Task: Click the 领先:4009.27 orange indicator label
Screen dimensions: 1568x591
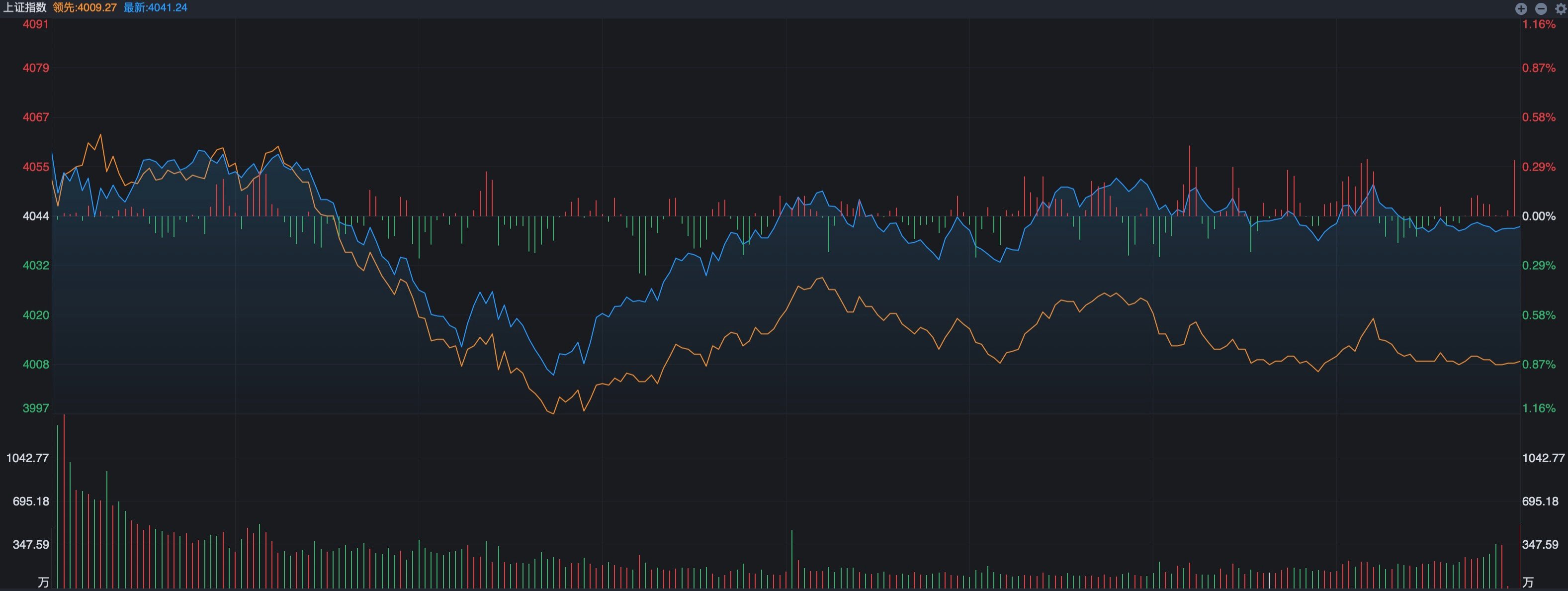Action: 85,7
